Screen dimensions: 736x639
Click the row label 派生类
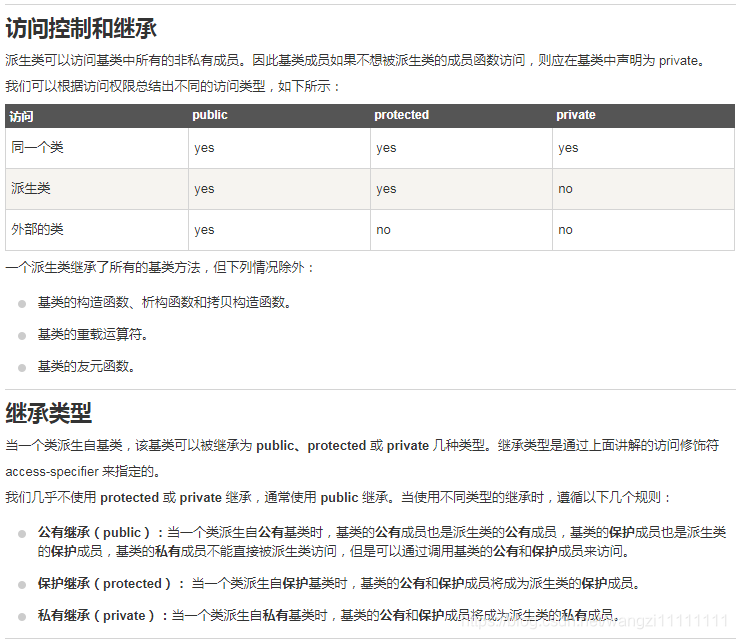(31, 188)
